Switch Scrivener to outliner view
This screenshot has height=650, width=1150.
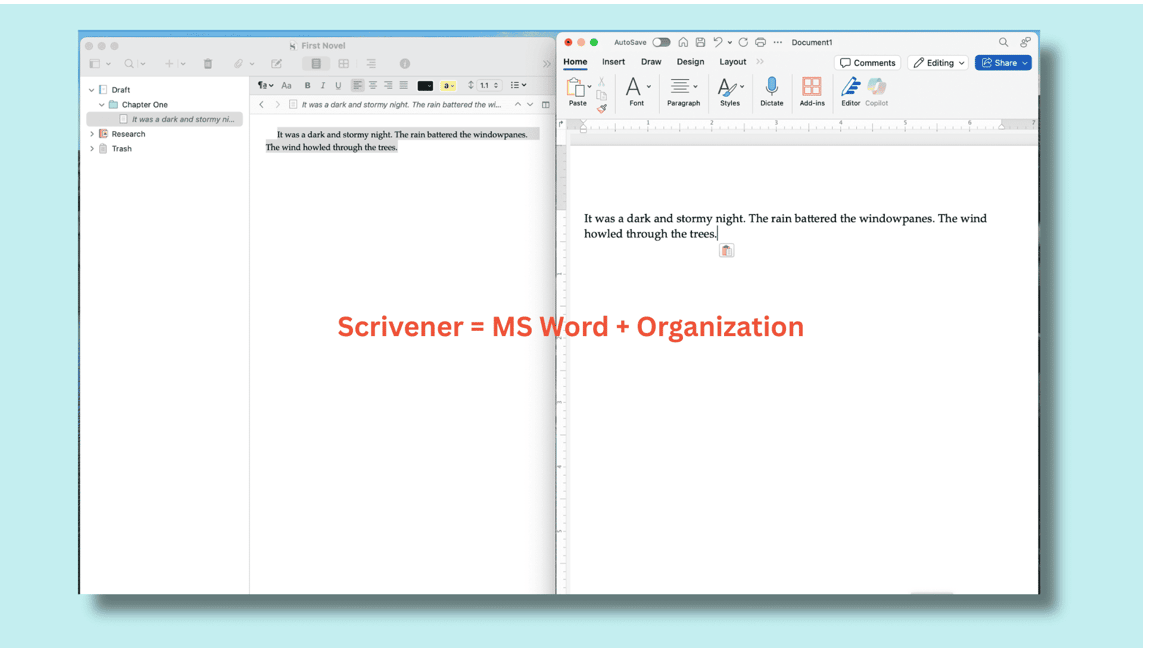tap(371, 64)
